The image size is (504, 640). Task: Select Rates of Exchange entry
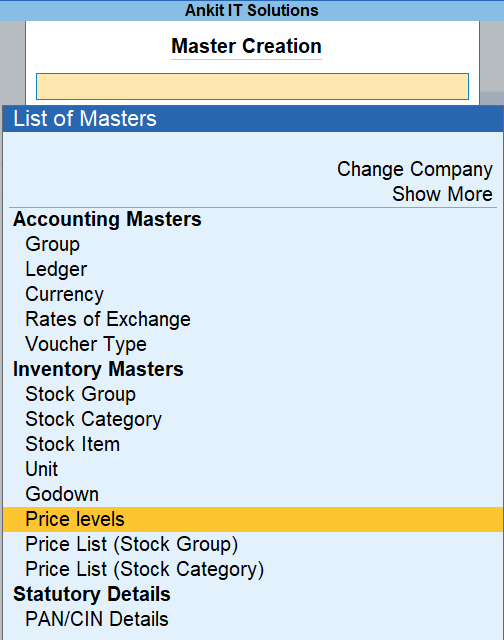(x=108, y=319)
